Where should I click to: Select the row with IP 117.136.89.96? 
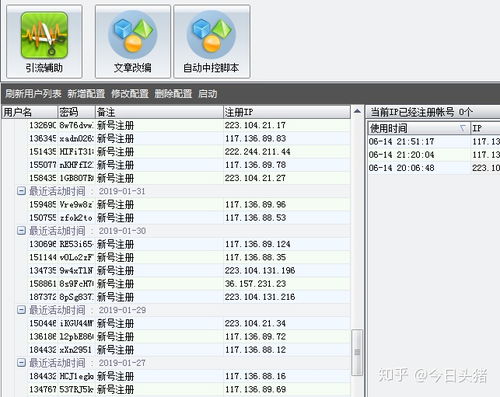pos(189,204)
